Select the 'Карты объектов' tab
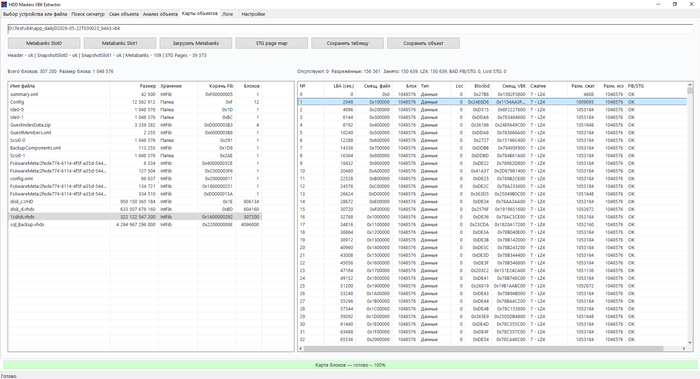Screen dimensions: 700x379 tap(200, 13)
